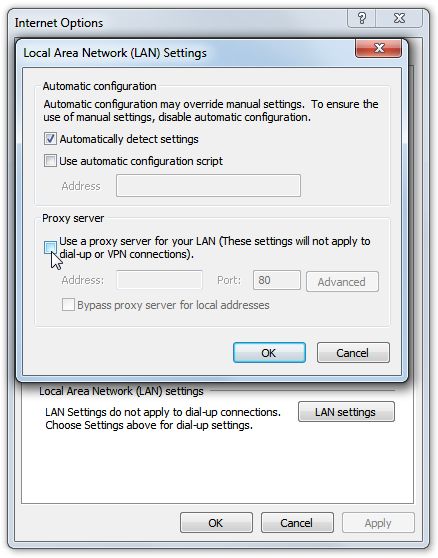Image resolution: width=438 pixels, height=558 pixels.
Task: Close the LAN Settings dialog
Action: (x=379, y=48)
